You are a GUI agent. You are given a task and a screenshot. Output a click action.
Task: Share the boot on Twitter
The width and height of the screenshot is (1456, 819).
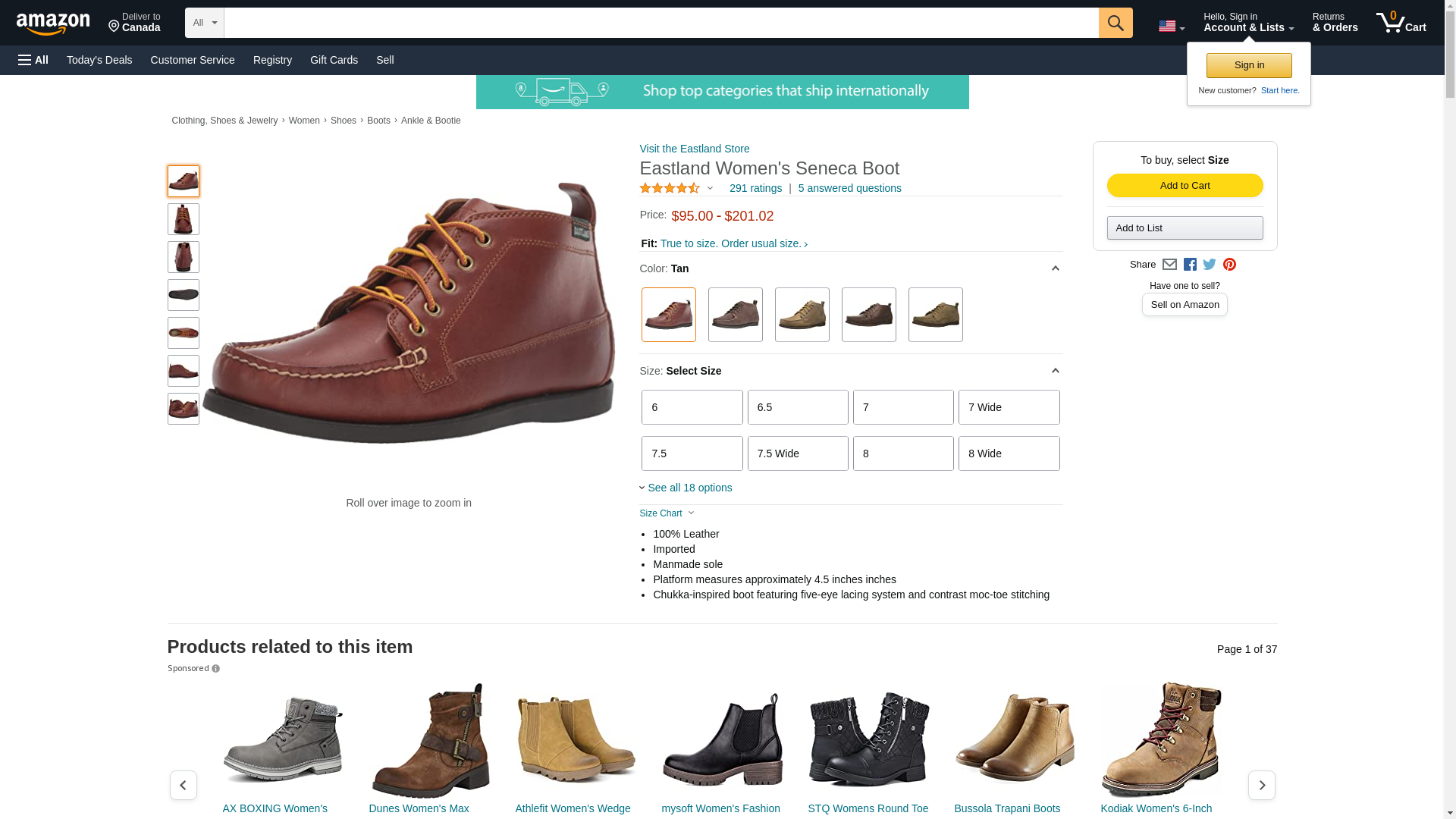(1210, 265)
